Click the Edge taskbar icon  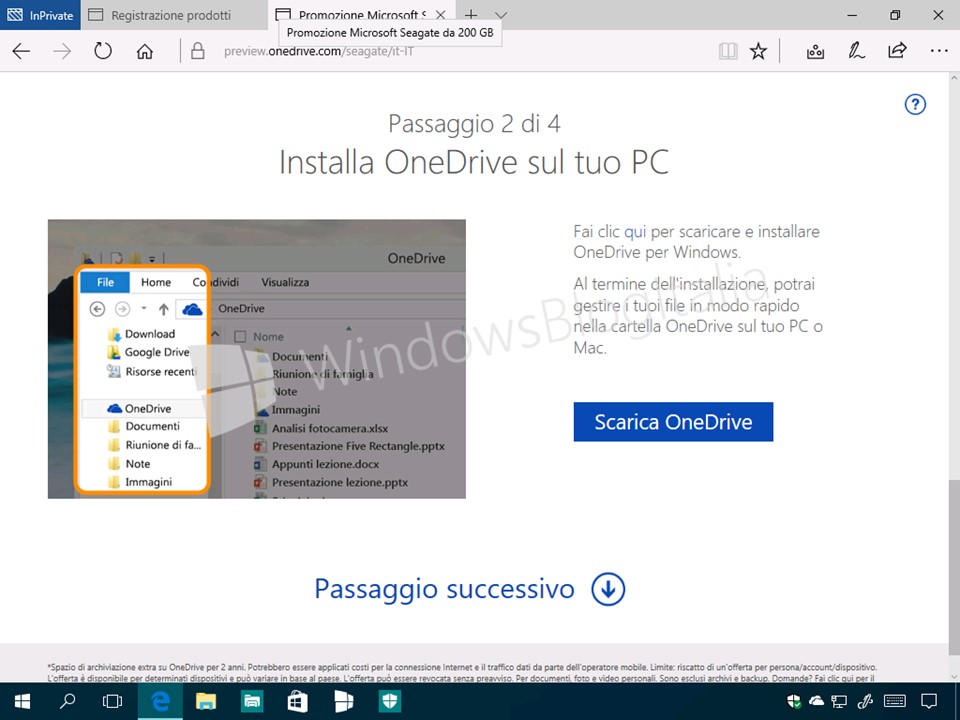point(160,702)
